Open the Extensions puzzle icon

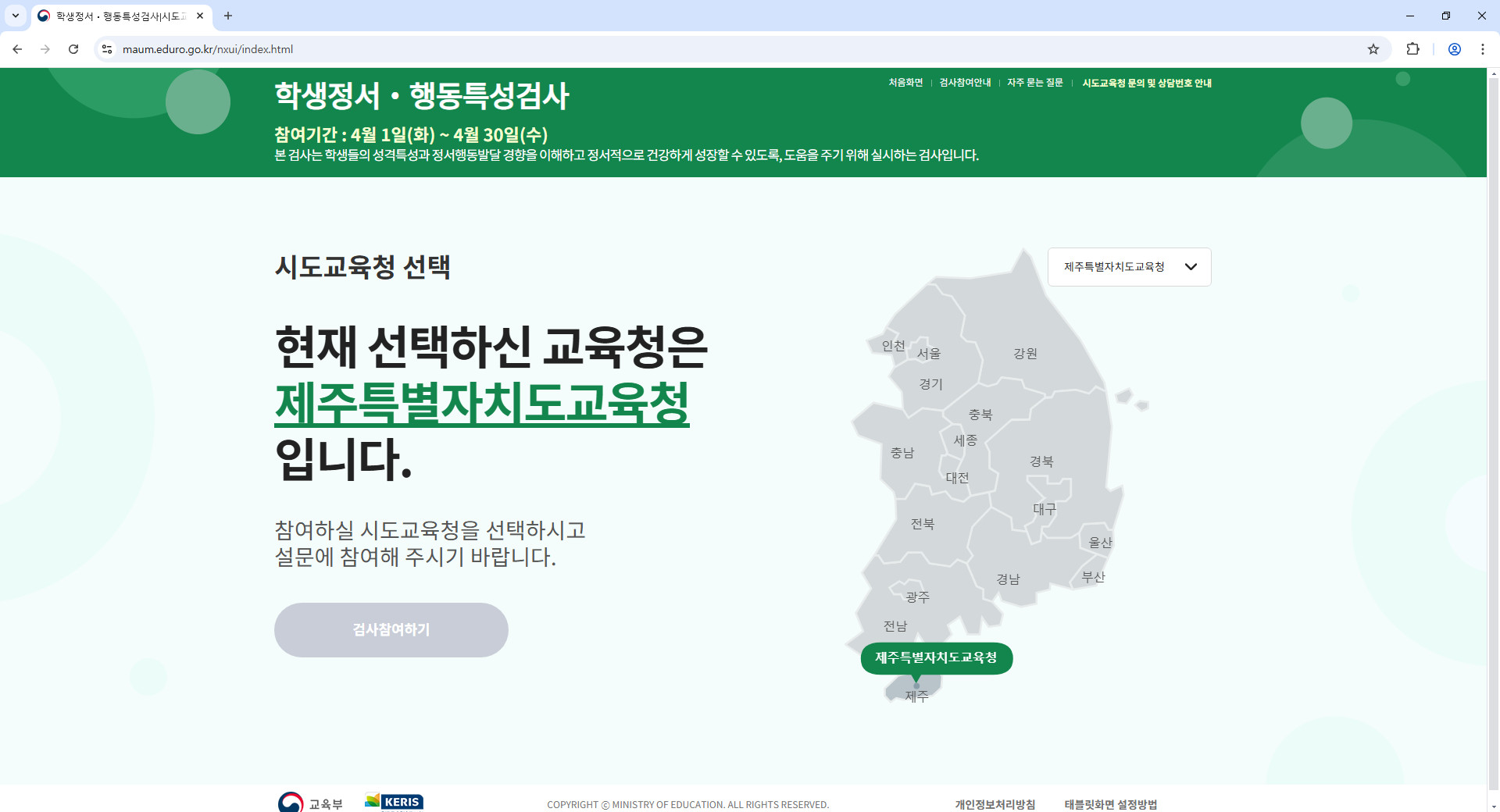pyautogui.click(x=1412, y=49)
